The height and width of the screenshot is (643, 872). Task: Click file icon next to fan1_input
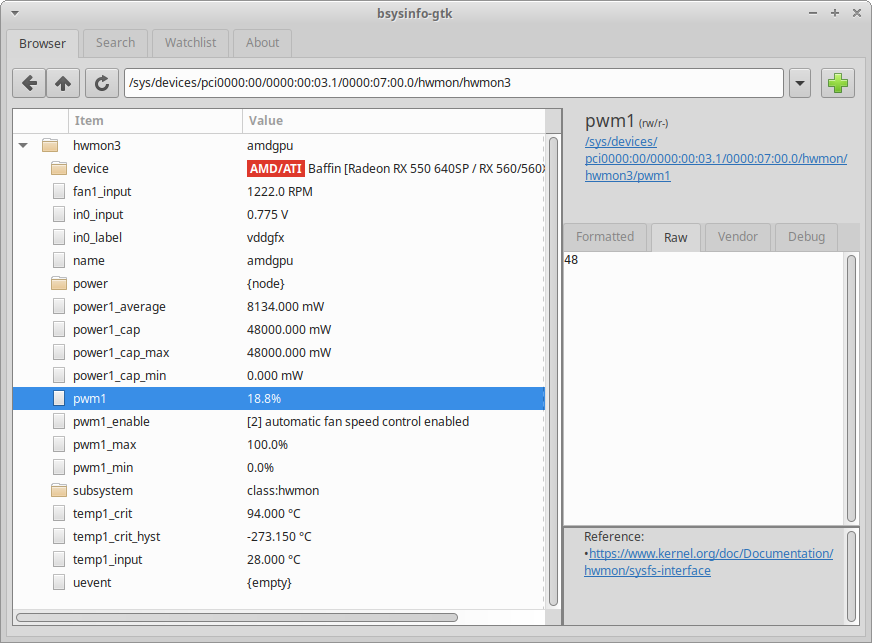58,191
